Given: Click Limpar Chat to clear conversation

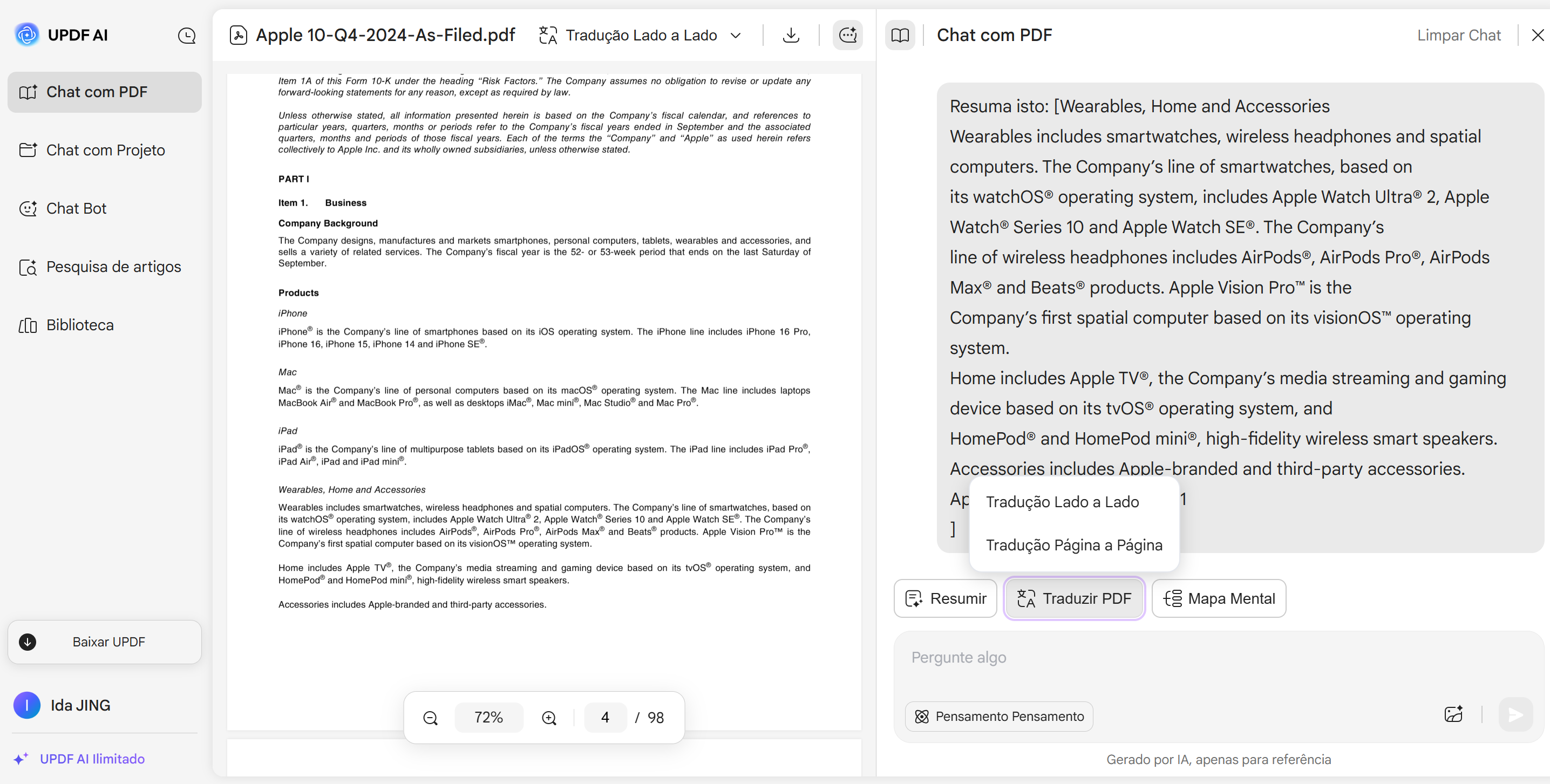Looking at the screenshot, I should [x=1459, y=36].
